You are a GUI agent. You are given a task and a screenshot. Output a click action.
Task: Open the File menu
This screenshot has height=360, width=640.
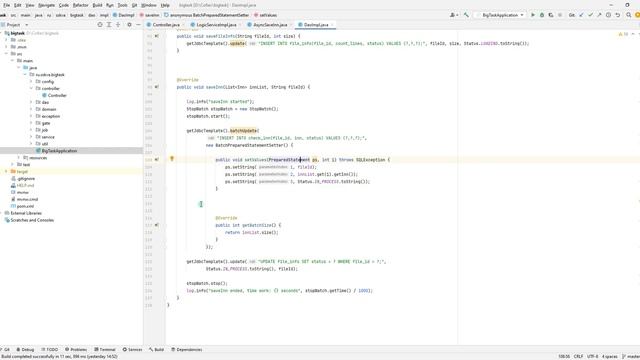(x=7, y=5)
